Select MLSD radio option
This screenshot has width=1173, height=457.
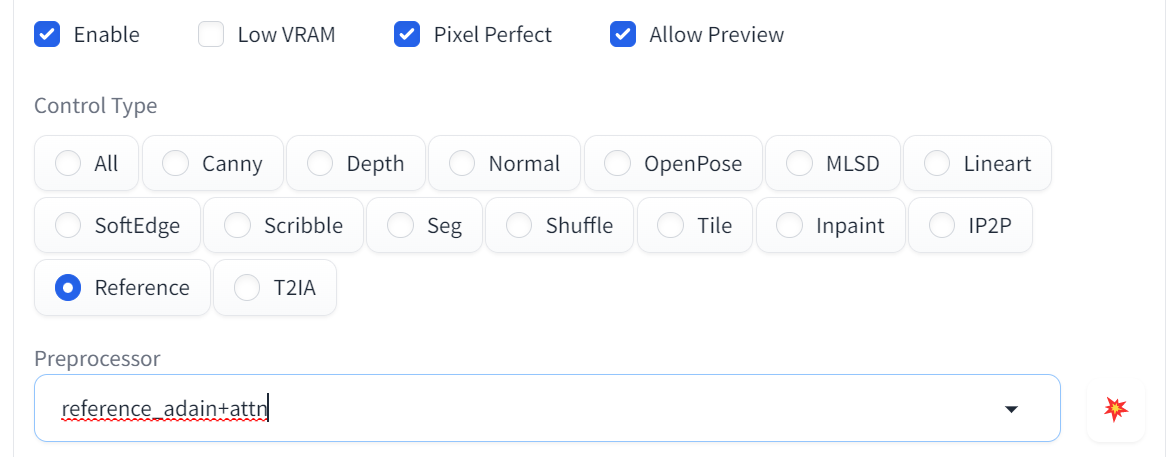[x=799, y=163]
